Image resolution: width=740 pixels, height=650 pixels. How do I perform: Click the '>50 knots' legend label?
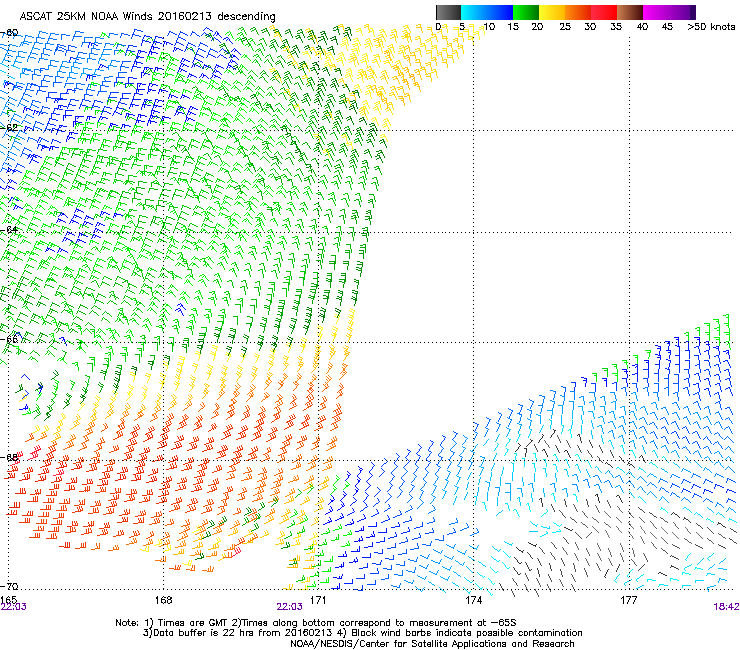711,27
